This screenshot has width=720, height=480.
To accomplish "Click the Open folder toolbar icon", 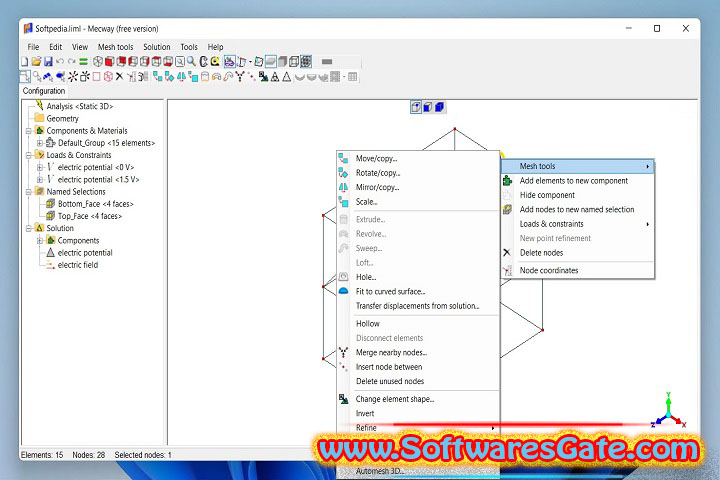I will point(36,62).
